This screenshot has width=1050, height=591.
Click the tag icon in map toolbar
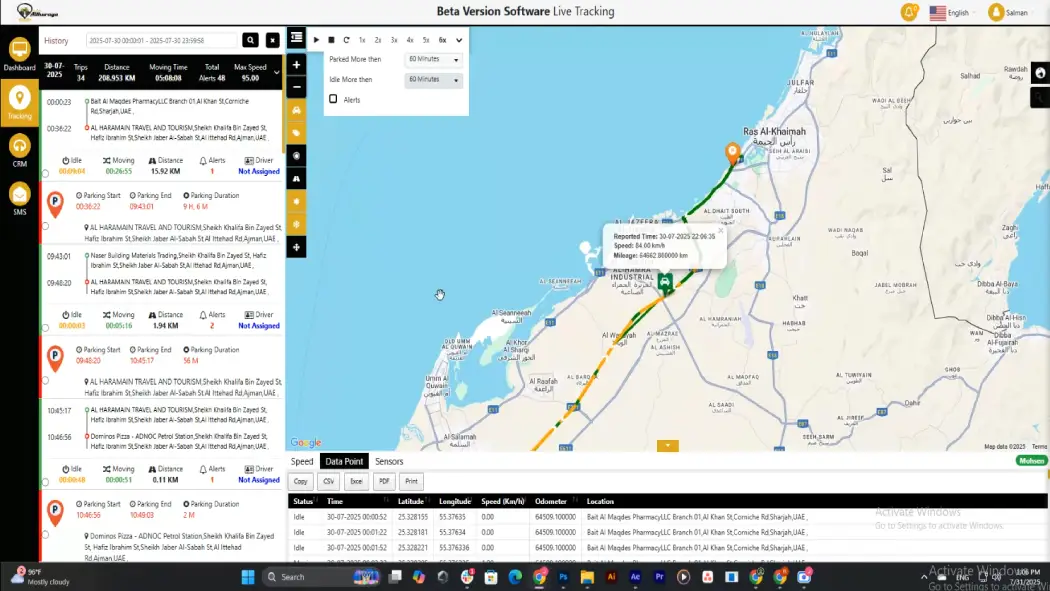pyautogui.click(x=296, y=133)
